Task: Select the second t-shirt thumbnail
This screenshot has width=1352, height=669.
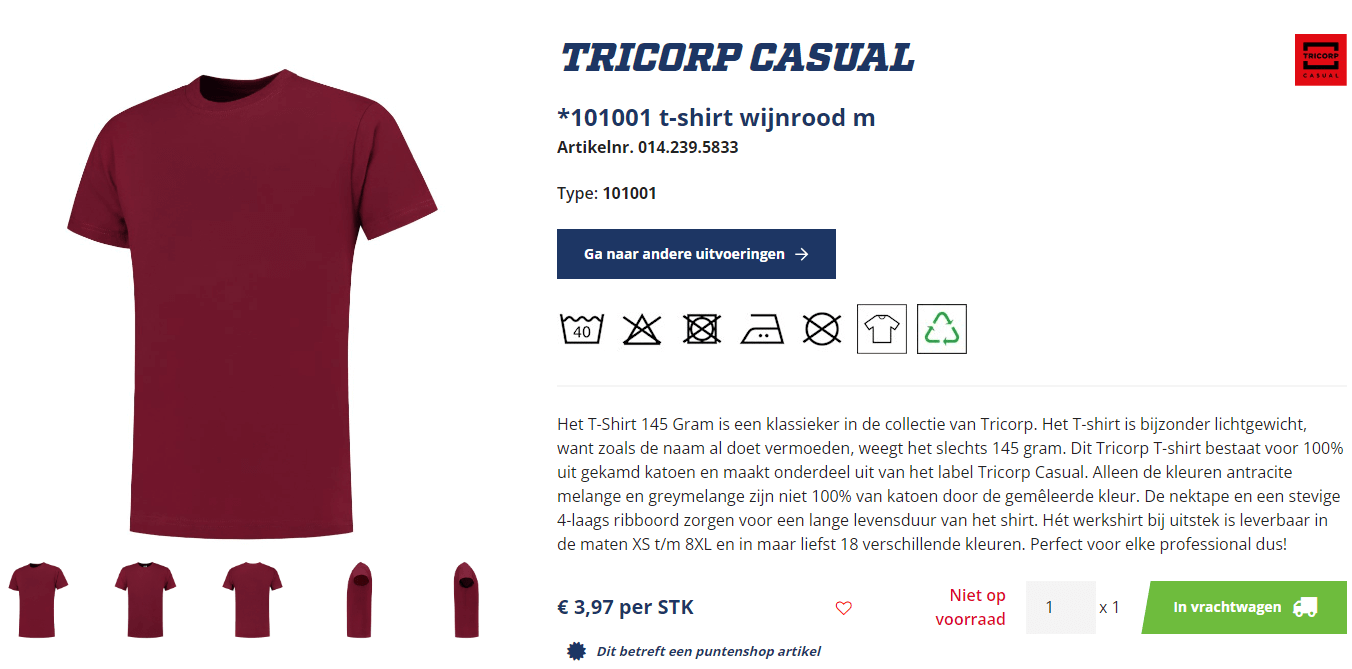Action: point(145,600)
